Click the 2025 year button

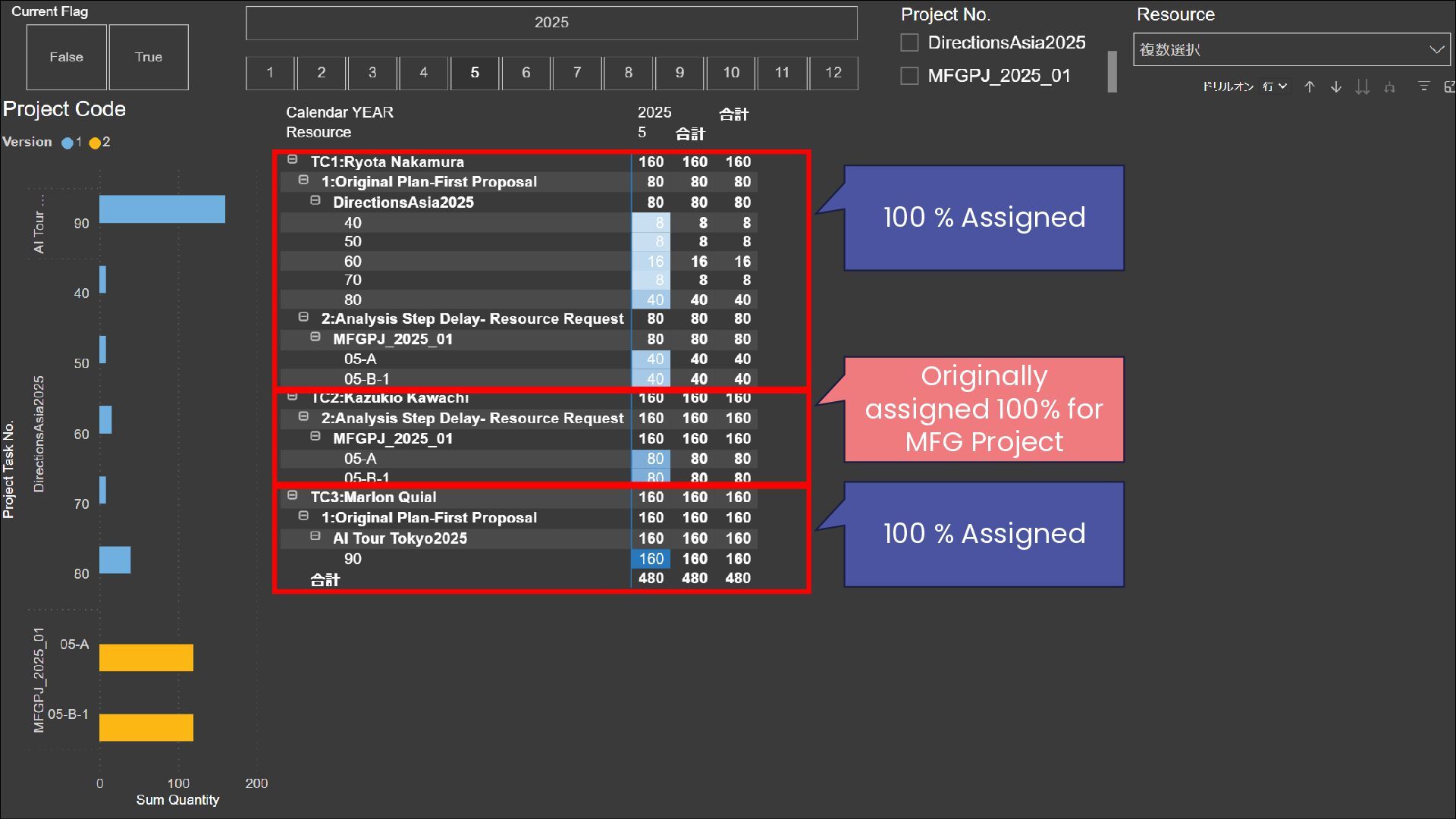[x=551, y=23]
